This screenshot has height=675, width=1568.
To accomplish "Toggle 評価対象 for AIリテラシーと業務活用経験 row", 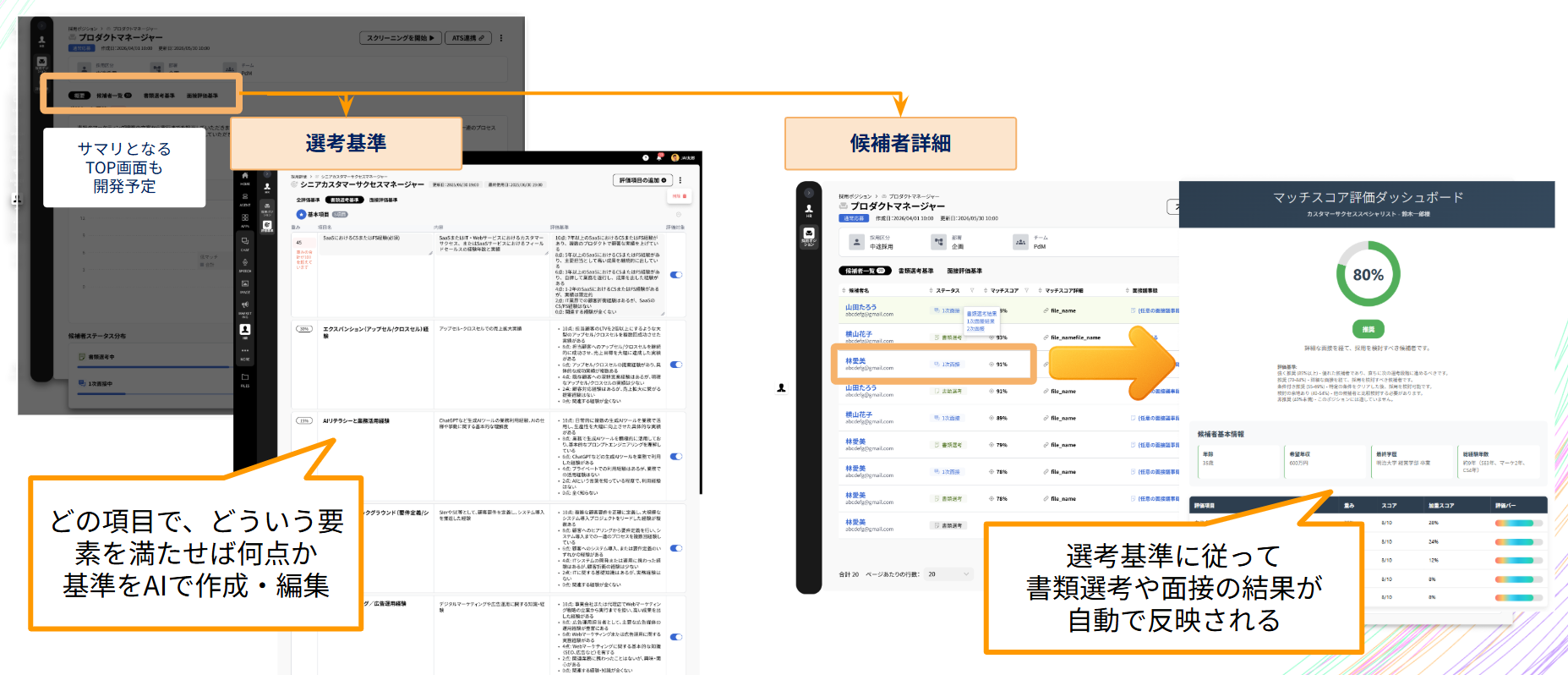I will pos(676,456).
